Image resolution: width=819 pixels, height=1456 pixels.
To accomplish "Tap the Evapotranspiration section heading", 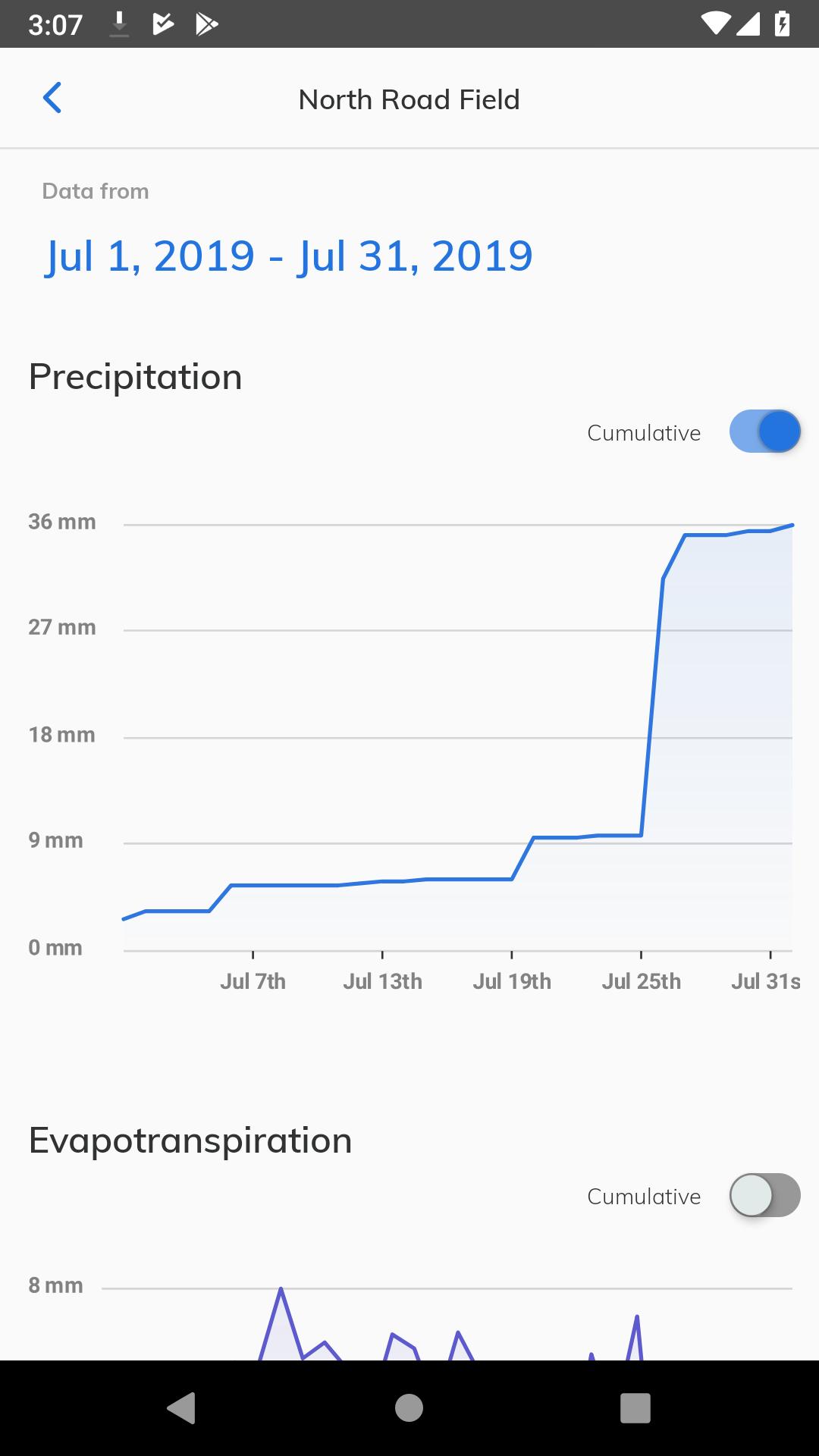I will pos(190,1141).
